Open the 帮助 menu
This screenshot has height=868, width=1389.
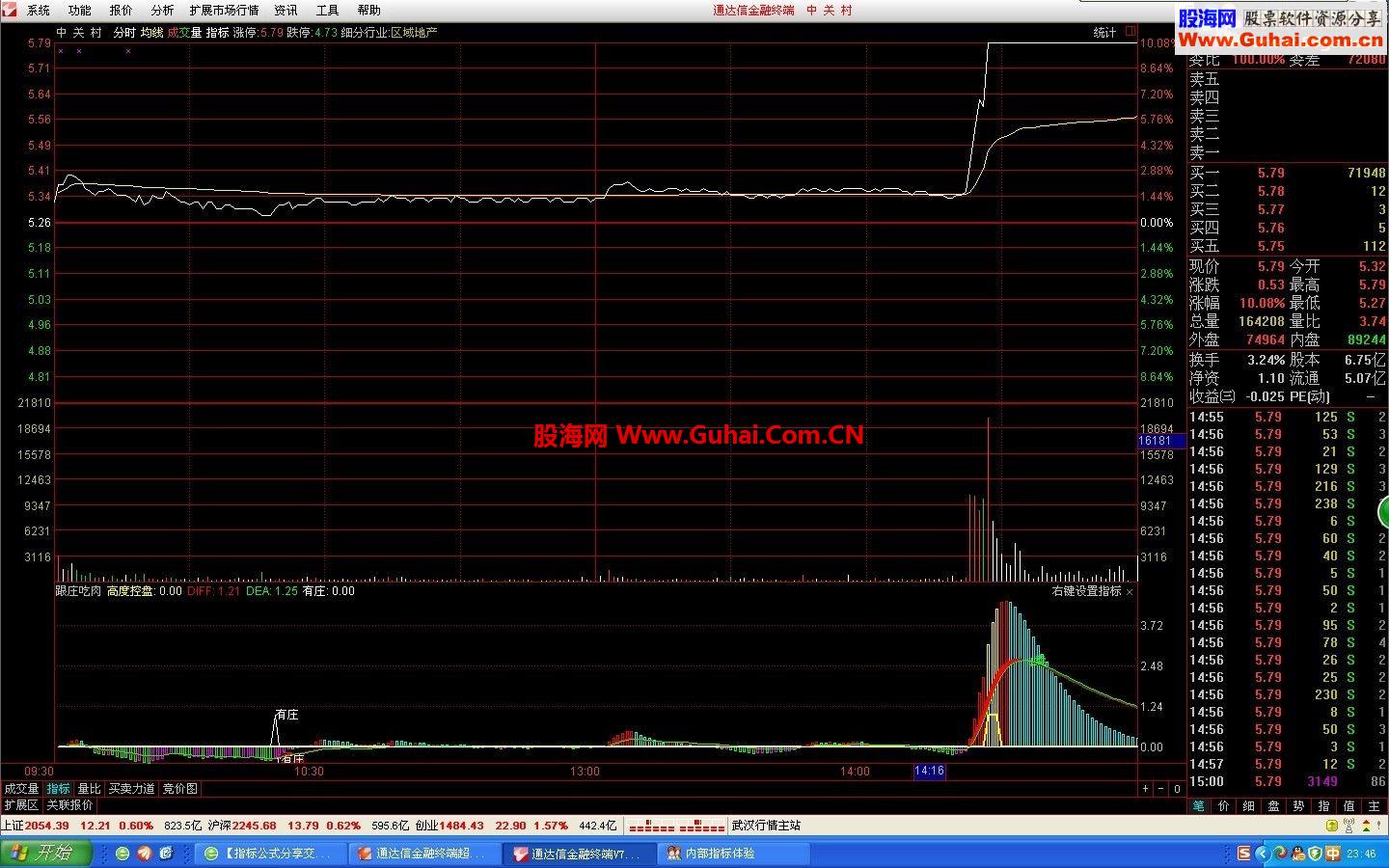369,11
